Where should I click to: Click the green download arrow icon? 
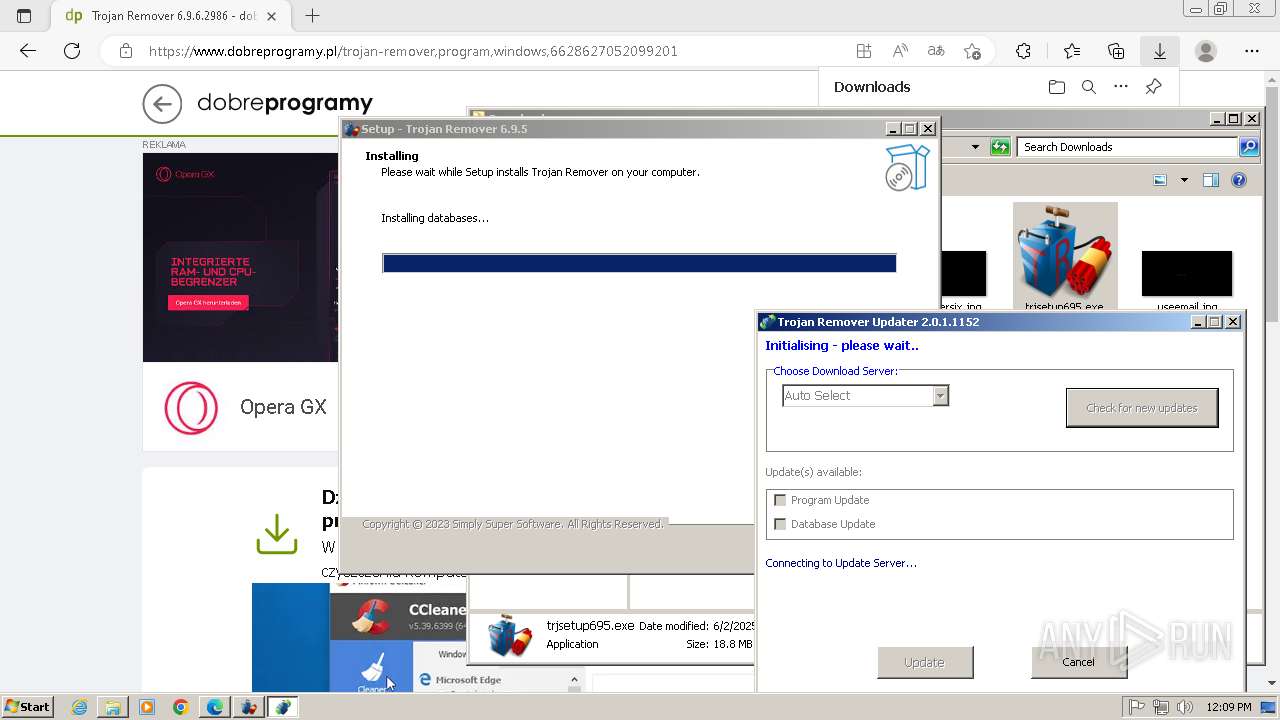277,534
